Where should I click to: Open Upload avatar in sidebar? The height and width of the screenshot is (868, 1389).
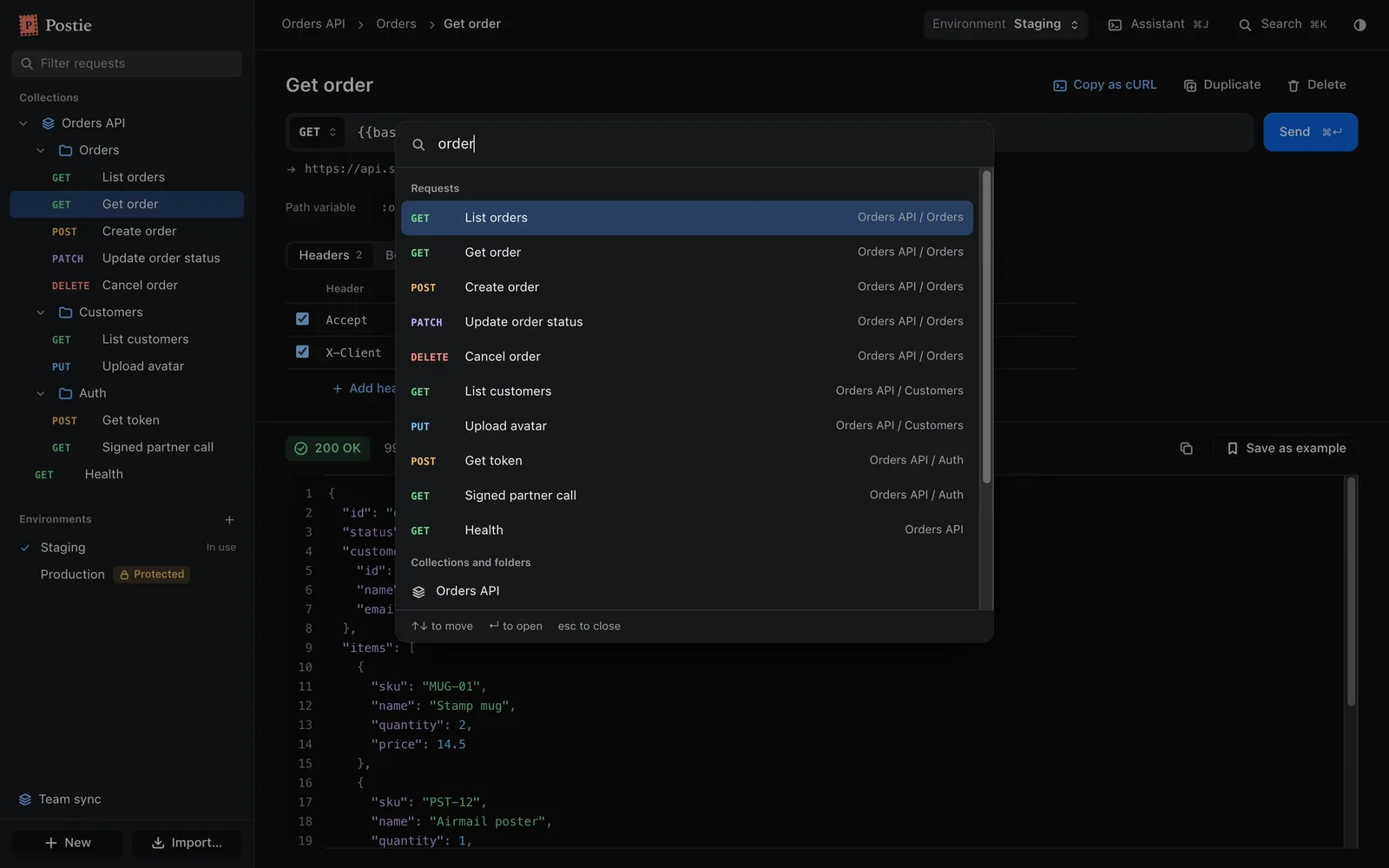coord(127,366)
